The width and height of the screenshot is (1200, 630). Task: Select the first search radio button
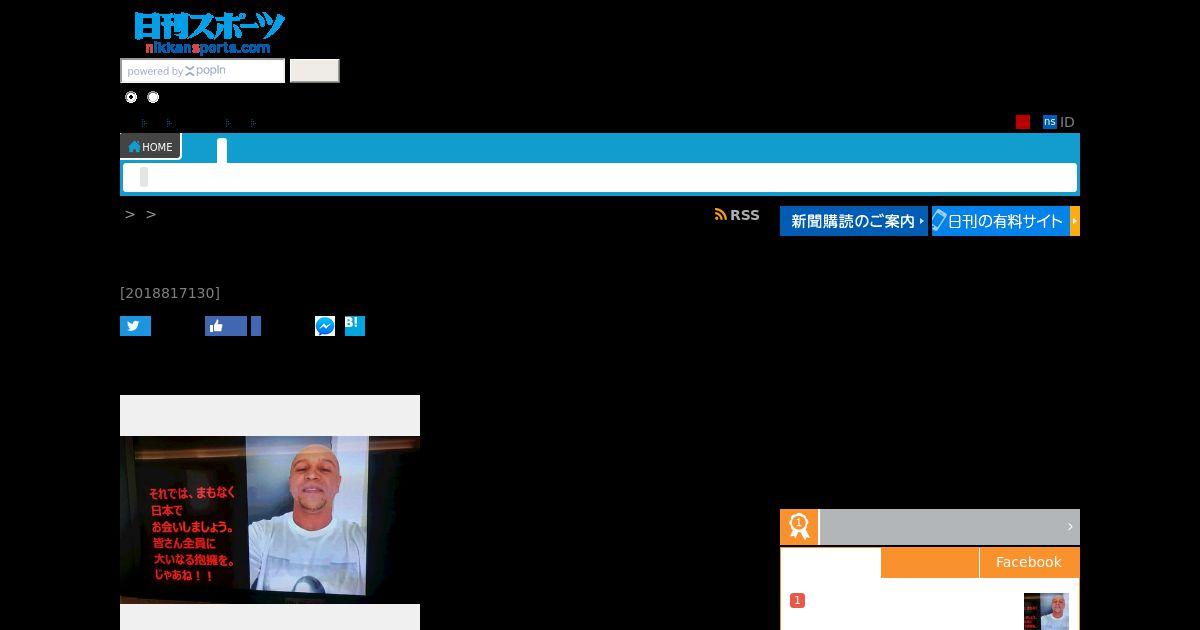pyautogui.click(x=131, y=97)
